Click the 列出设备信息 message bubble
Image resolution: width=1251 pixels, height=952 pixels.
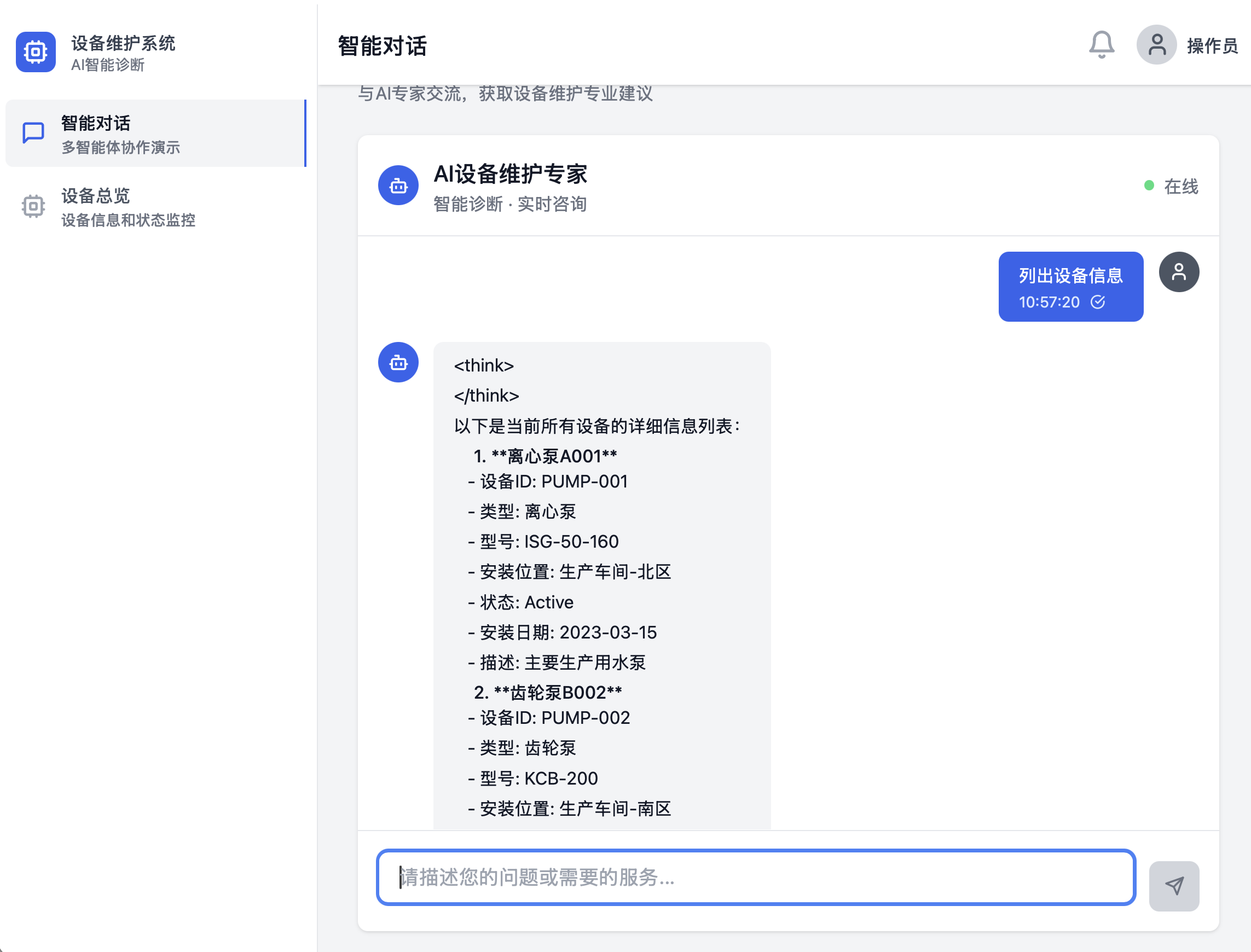point(1070,287)
